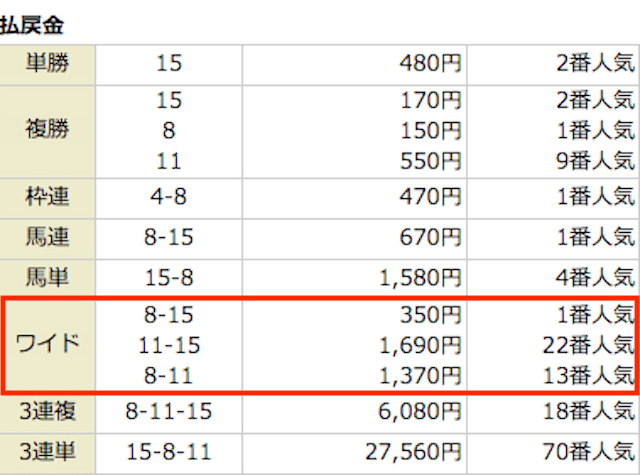Select the 4-8 bracket quinella combination
This screenshot has width=640, height=475.
[169, 197]
